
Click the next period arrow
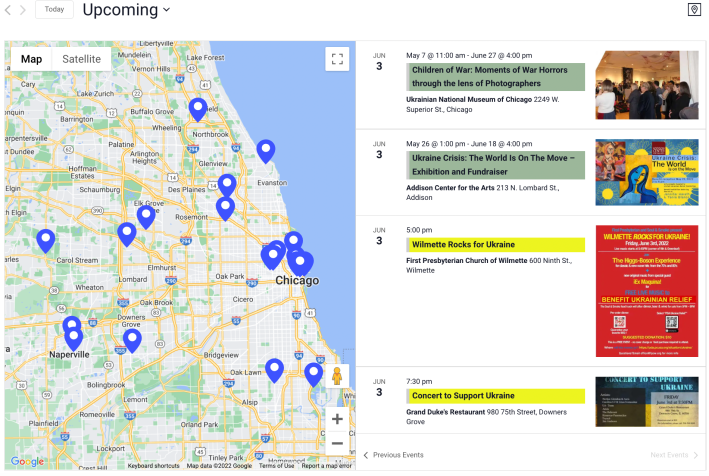point(23,10)
